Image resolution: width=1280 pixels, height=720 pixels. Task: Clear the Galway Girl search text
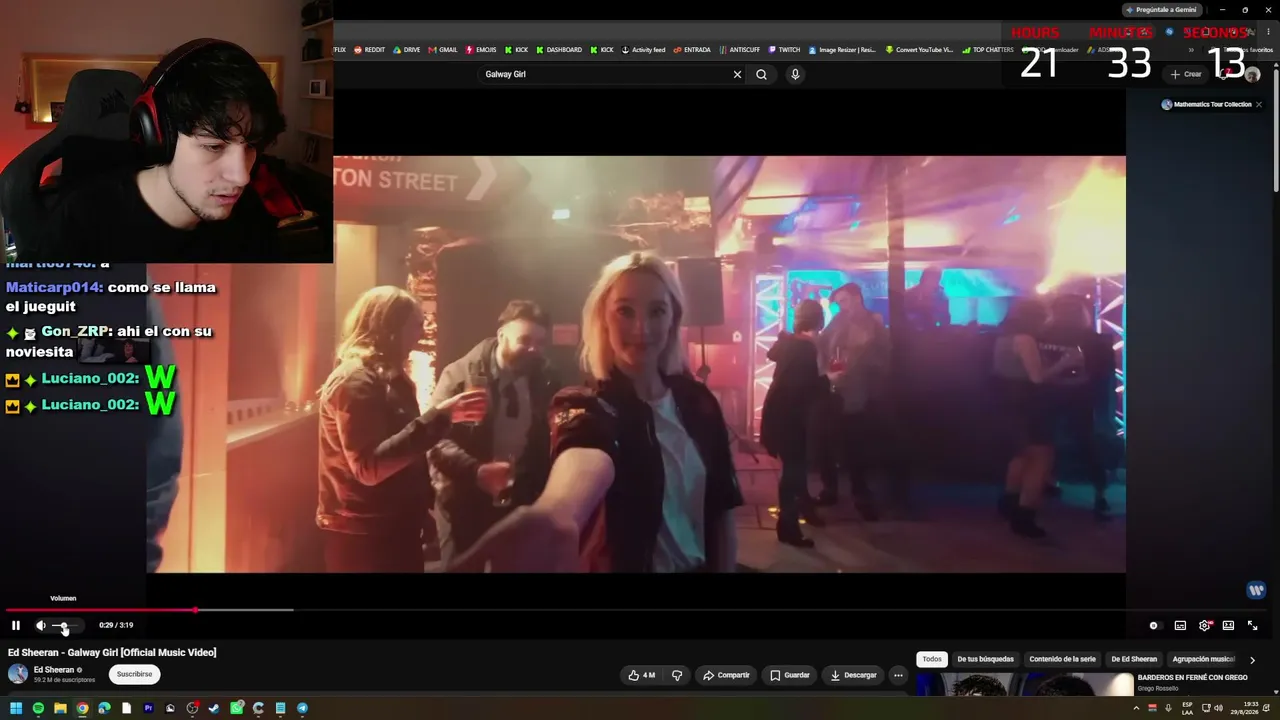[x=738, y=74]
